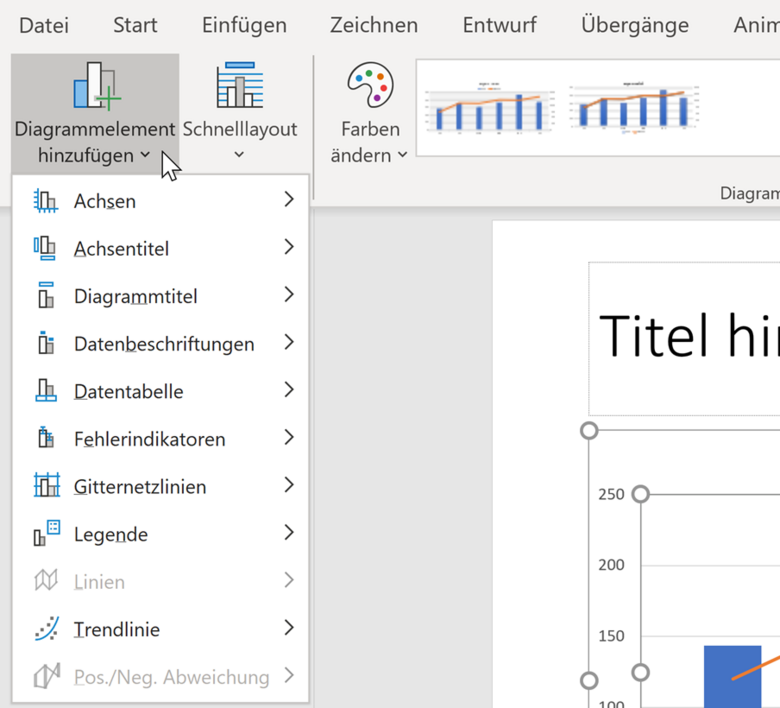
Task: Click the Legende menu icon
Action: (x=47, y=533)
